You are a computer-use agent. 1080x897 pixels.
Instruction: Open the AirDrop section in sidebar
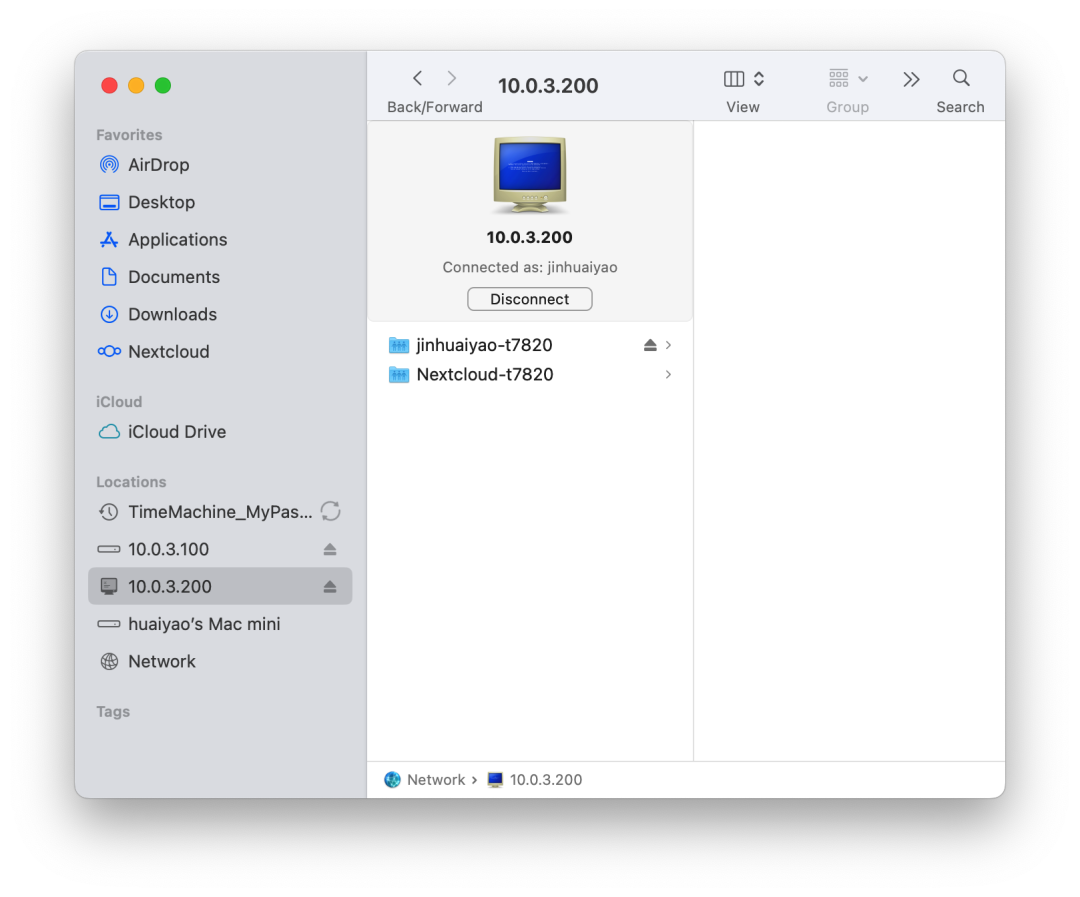(x=158, y=164)
